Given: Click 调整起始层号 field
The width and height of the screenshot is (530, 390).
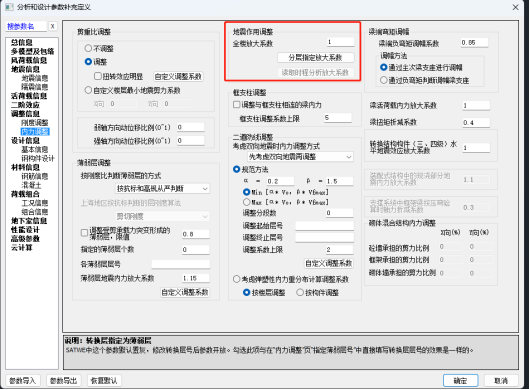Looking at the screenshot, I should [324, 226].
